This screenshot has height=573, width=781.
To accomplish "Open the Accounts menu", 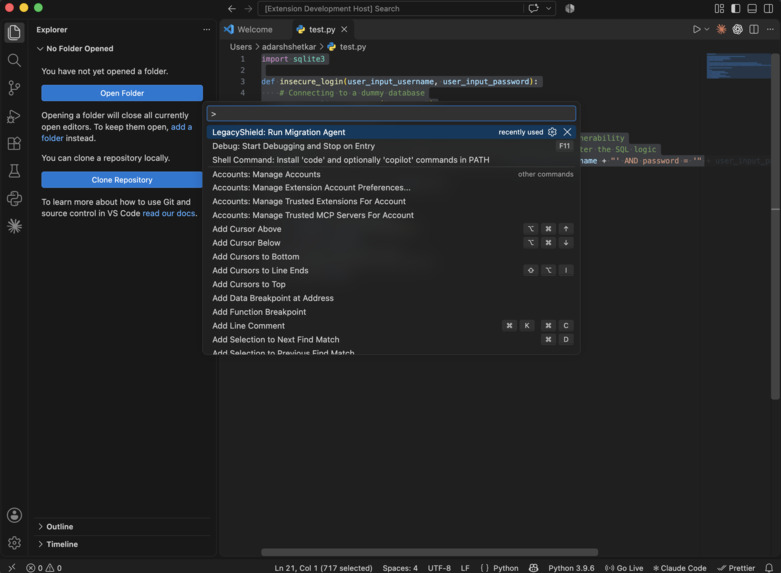I will (14, 515).
